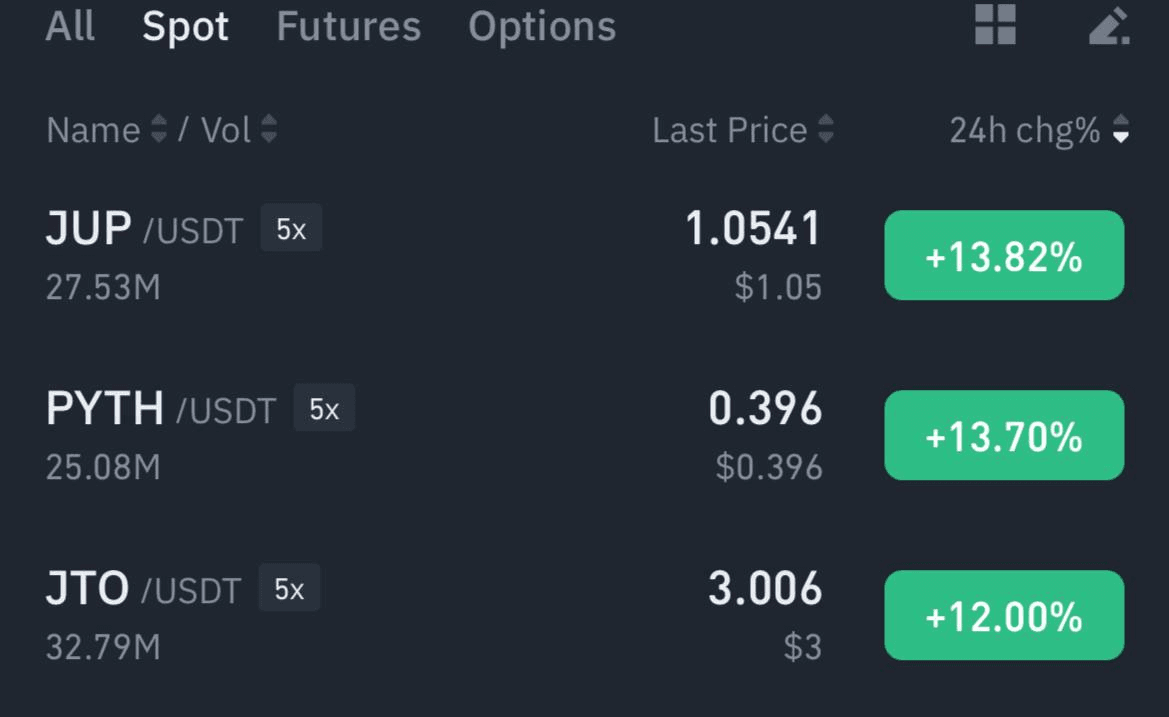Click JUP 5x leverage badge
Screen dimensions: 1169x717
point(291,228)
